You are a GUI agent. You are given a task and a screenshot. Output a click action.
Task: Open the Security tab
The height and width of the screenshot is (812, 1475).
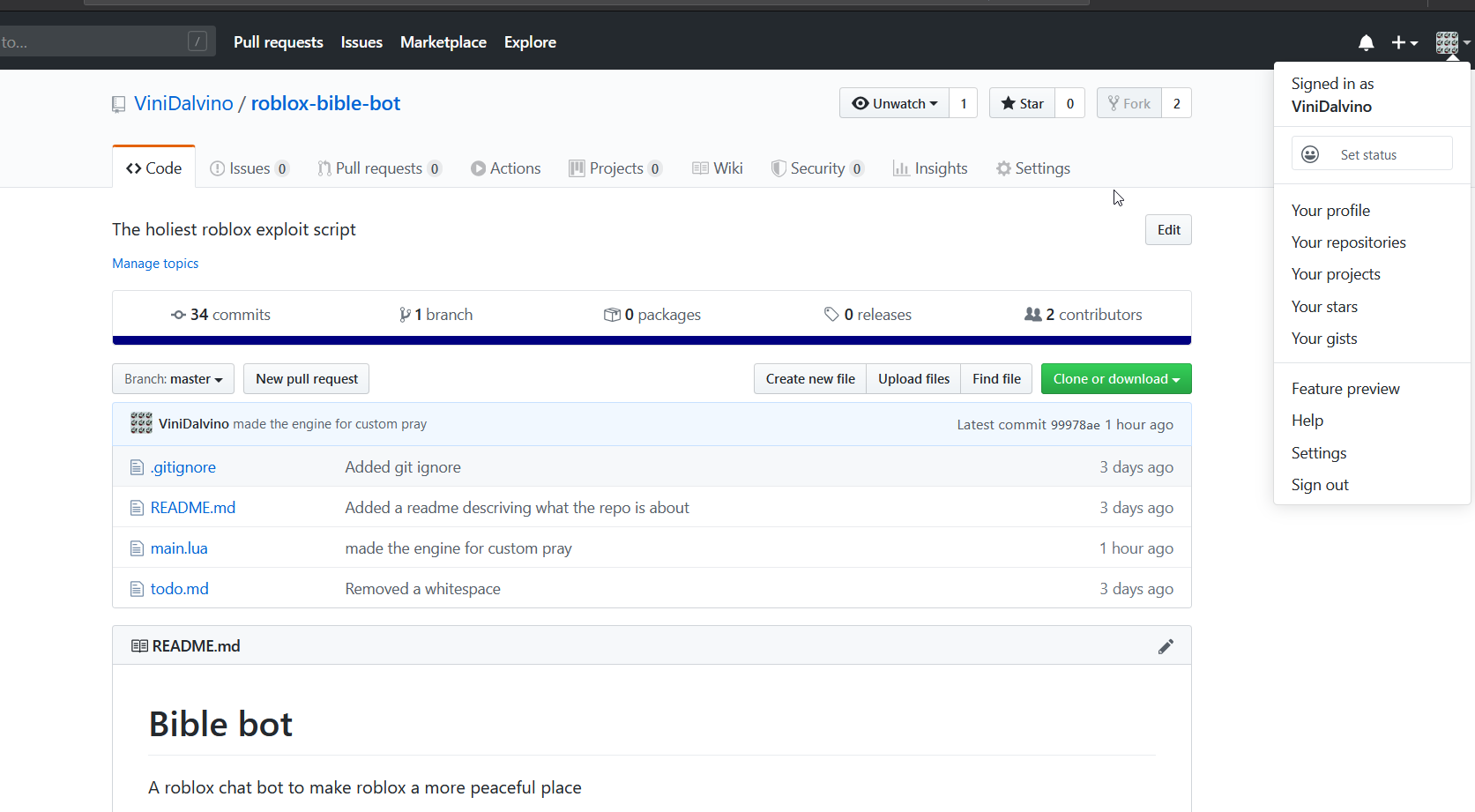[x=817, y=168]
